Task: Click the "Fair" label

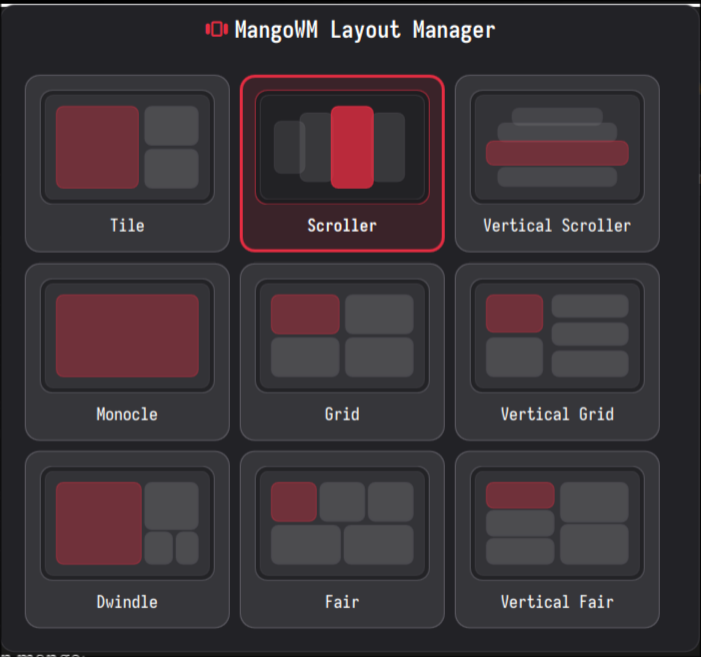Action: pyautogui.click(x=342, y=602)
